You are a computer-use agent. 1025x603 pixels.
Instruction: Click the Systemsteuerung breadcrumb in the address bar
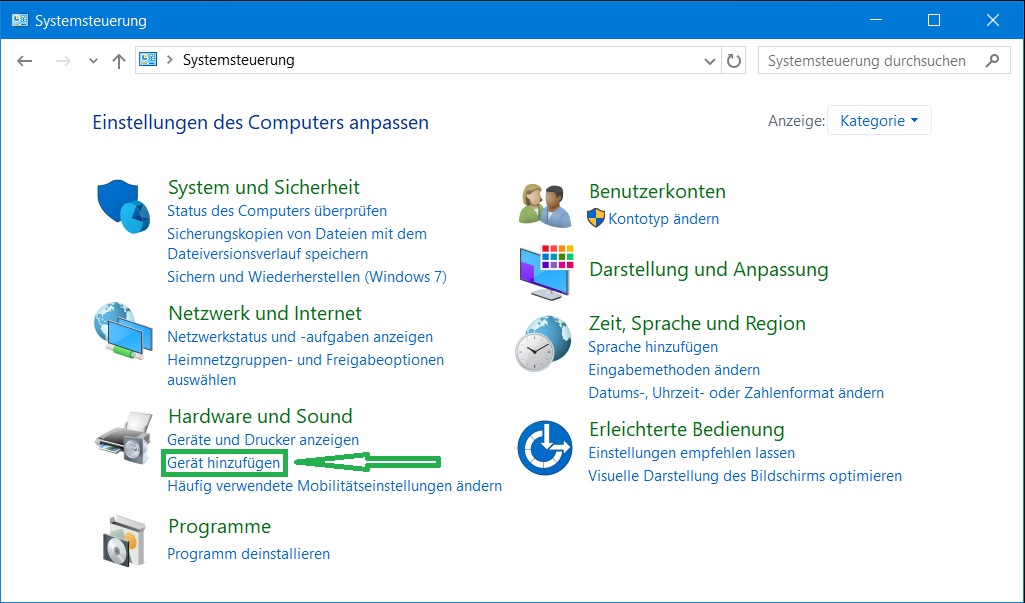(239, 60)
